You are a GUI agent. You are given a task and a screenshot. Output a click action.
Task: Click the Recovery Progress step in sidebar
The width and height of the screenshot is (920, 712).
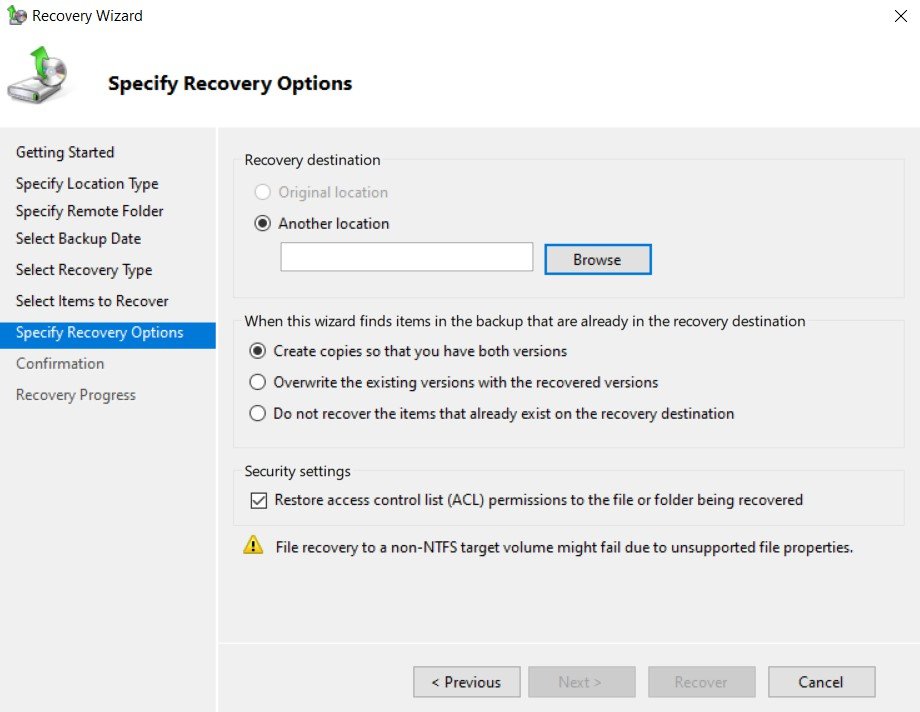point(76,395)
